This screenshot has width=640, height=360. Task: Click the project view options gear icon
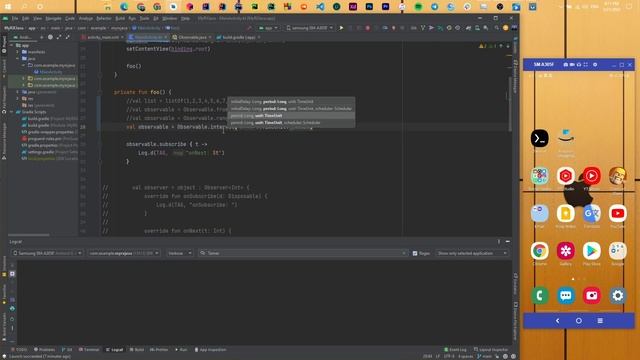[50, 37]
